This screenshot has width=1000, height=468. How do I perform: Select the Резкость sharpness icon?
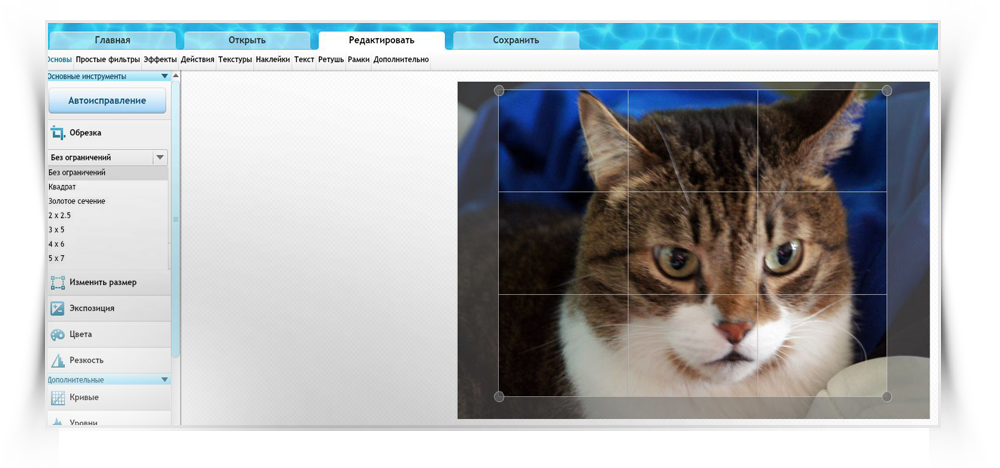58,361
